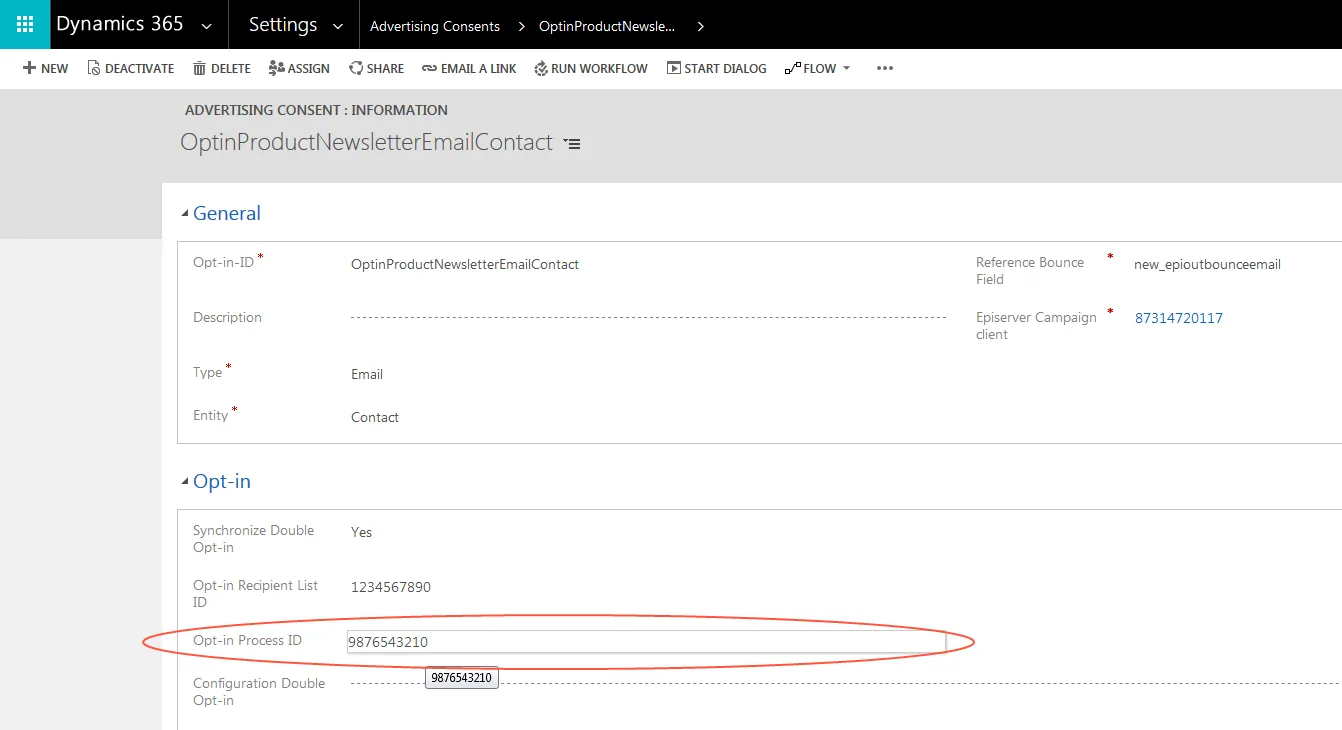
Task: Click the FLOW connector icon
Action: tap(793, 68)
